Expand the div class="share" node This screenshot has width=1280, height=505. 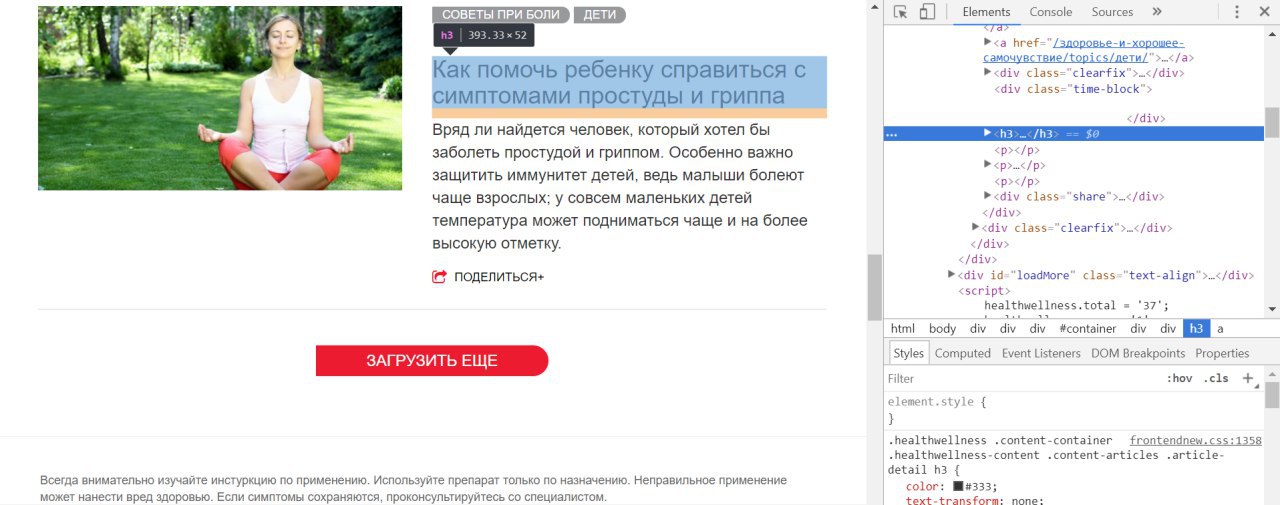989,197
